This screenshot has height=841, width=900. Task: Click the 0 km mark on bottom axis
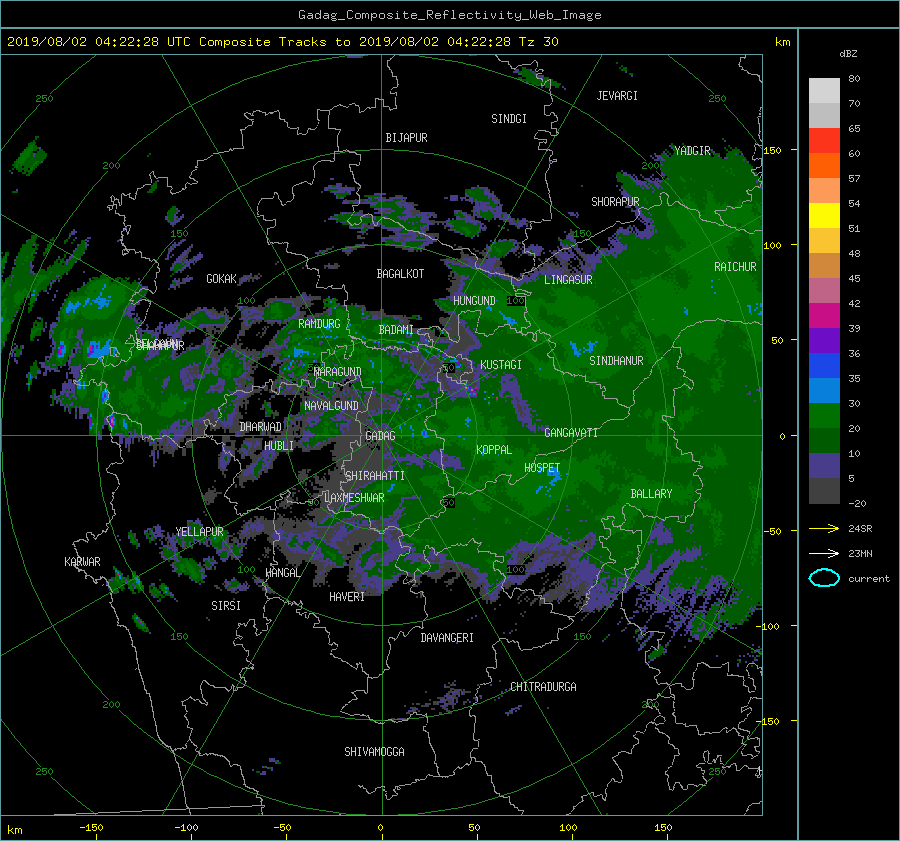coord(381,828)
